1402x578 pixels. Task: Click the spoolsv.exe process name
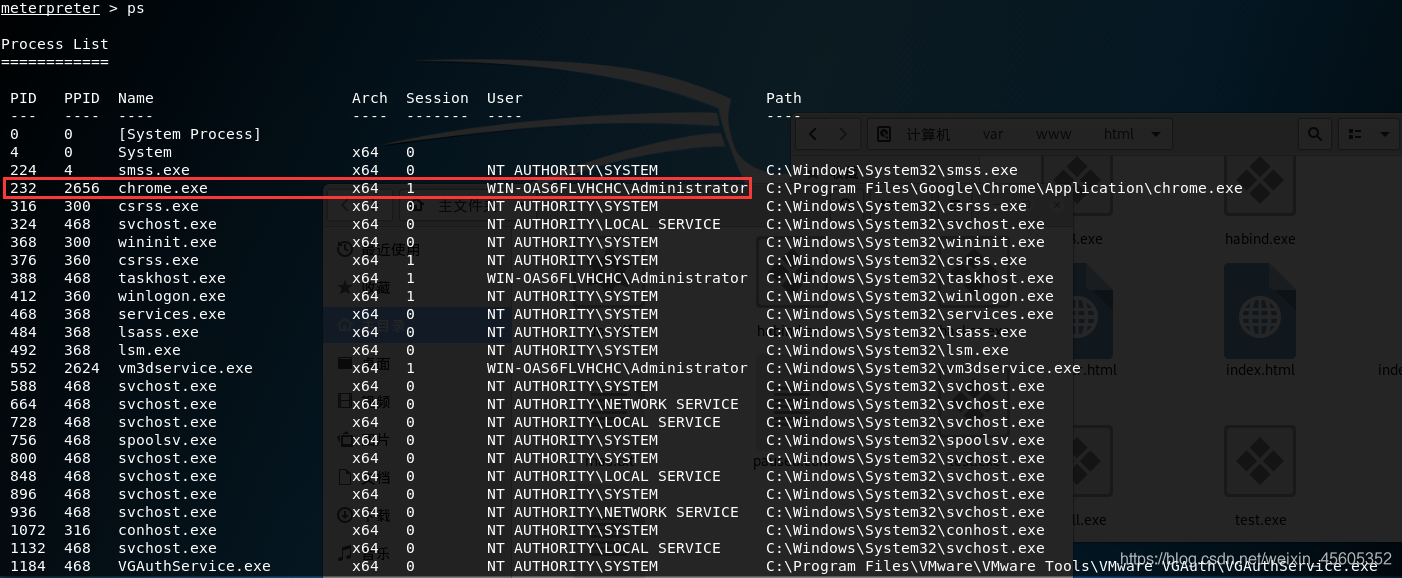[167, 440]
